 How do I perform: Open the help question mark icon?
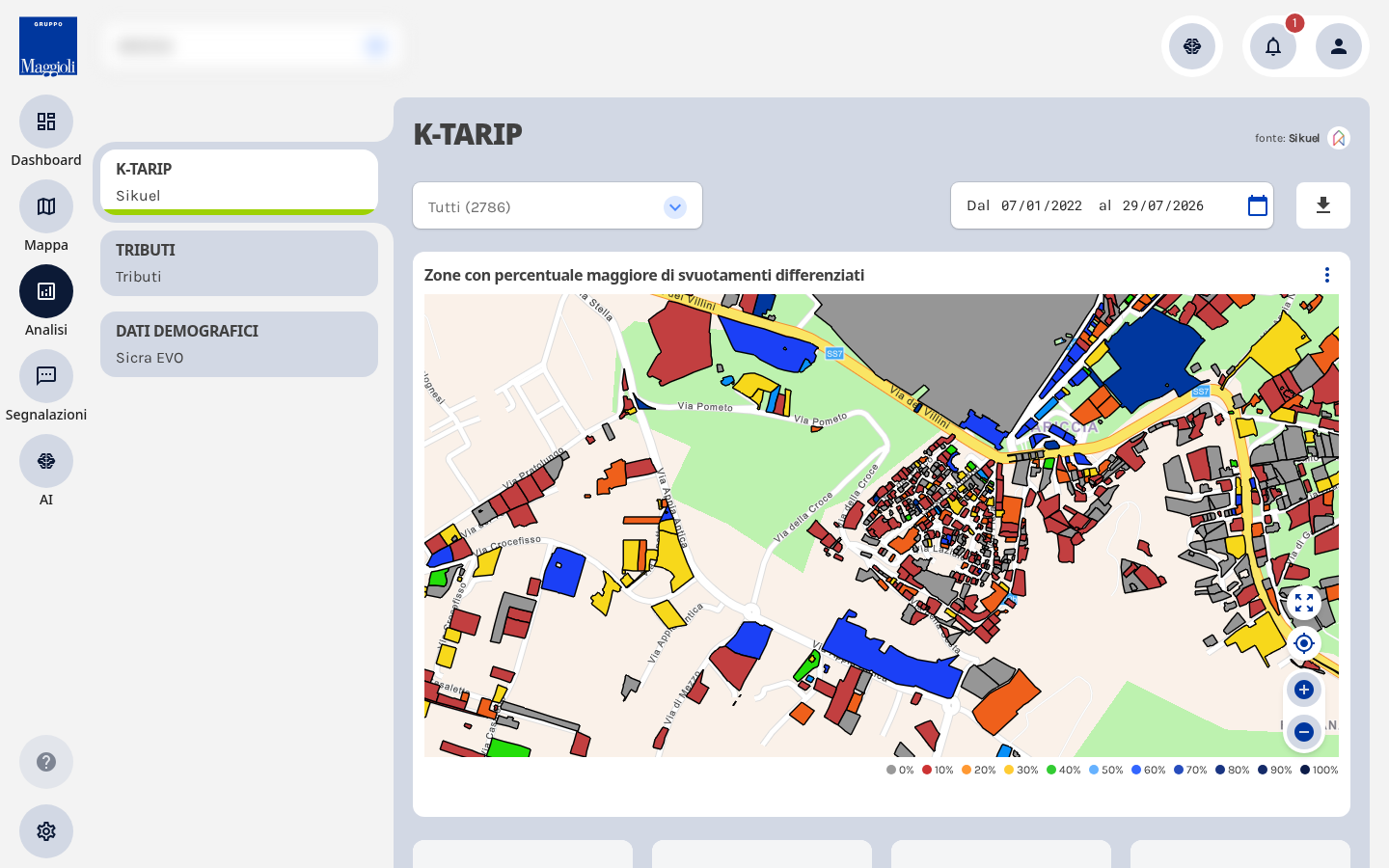[x=46, y=762]
